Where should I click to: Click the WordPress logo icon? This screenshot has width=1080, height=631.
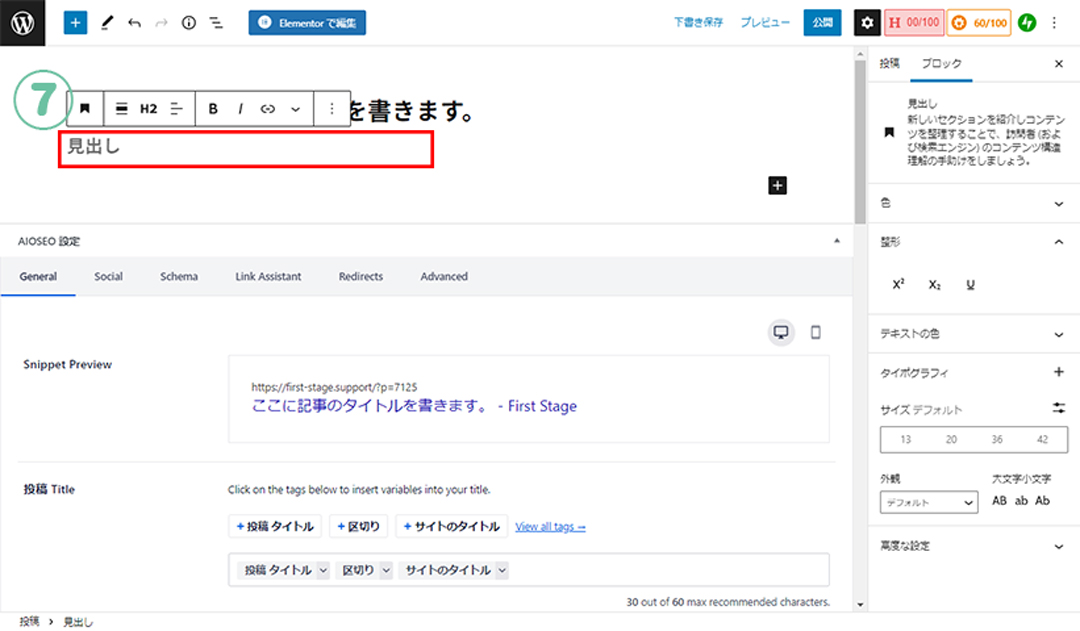[22, 22]
